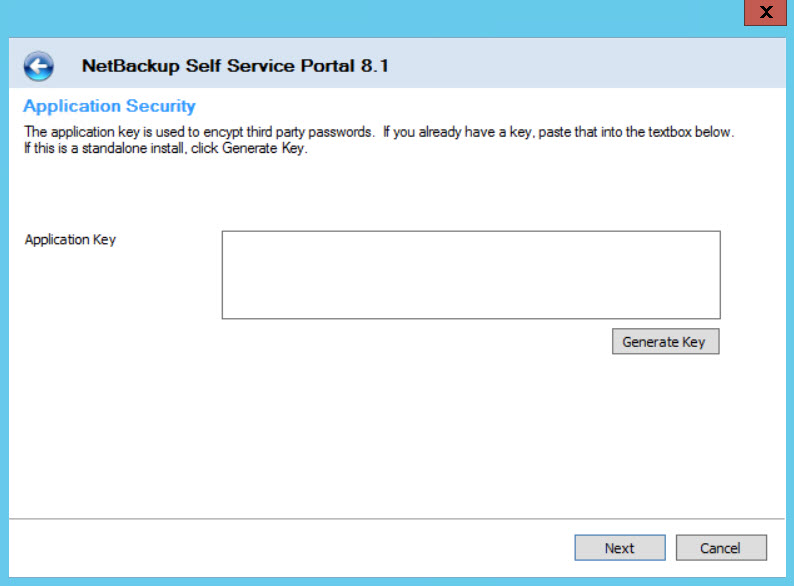Click the words "Generate Key" in the instructions
Screen dimensions: 794x586
264,148
